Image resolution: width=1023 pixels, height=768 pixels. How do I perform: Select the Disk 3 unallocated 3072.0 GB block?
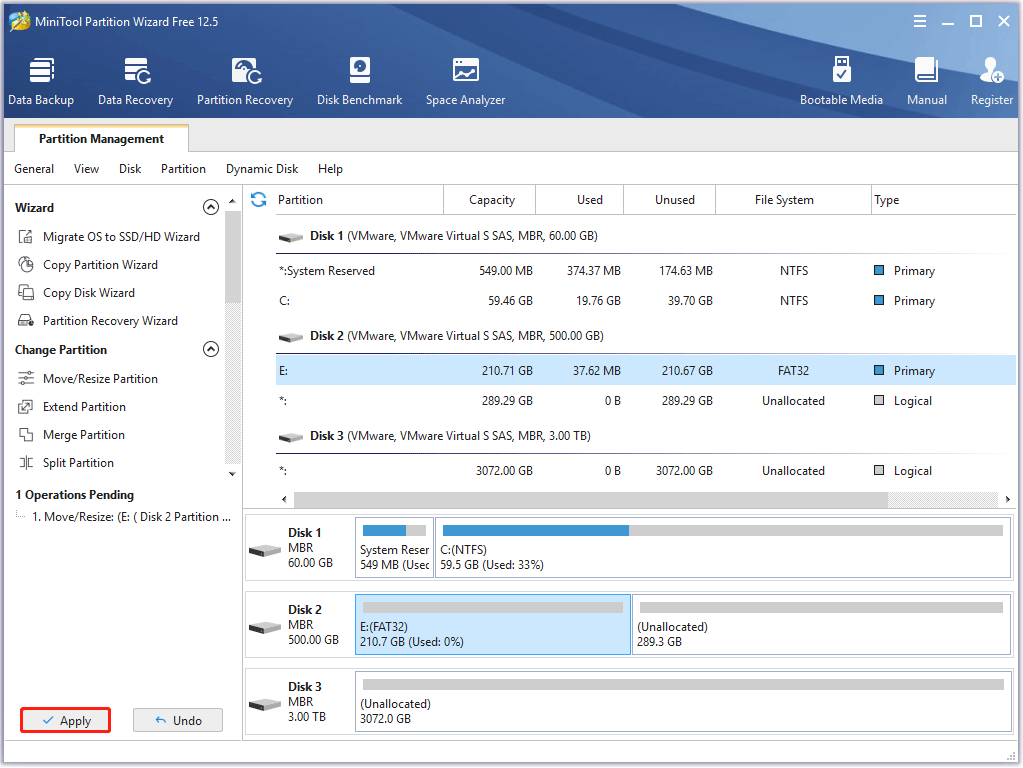tap(683, 701)
